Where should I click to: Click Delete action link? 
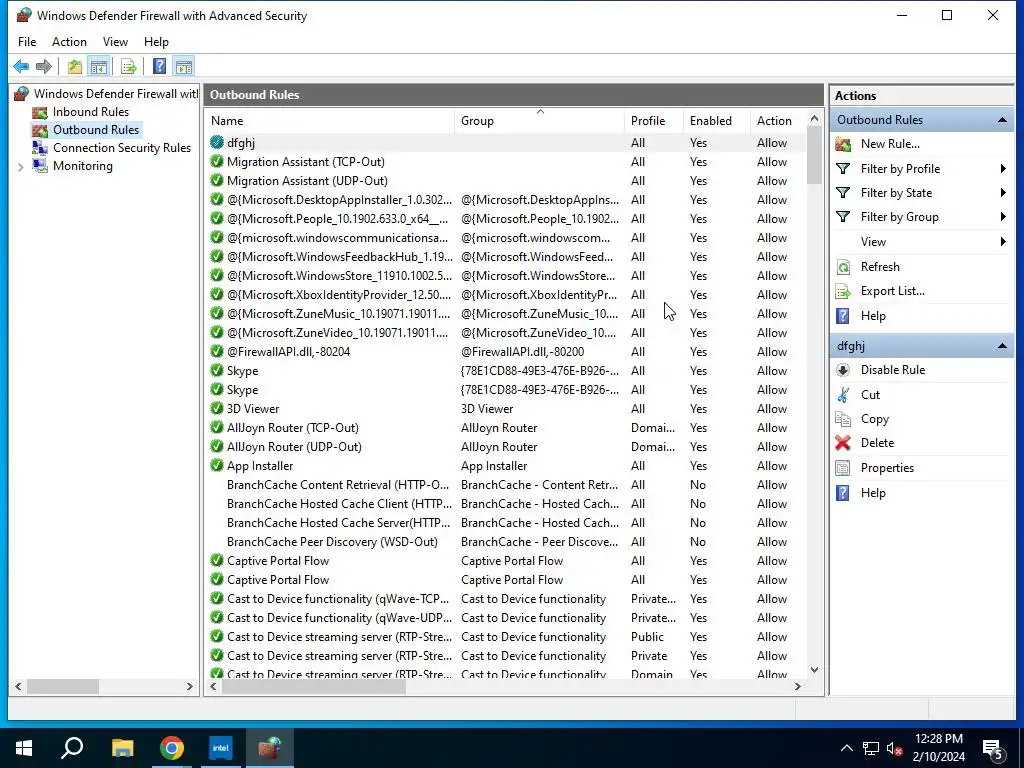pos(877,443)
